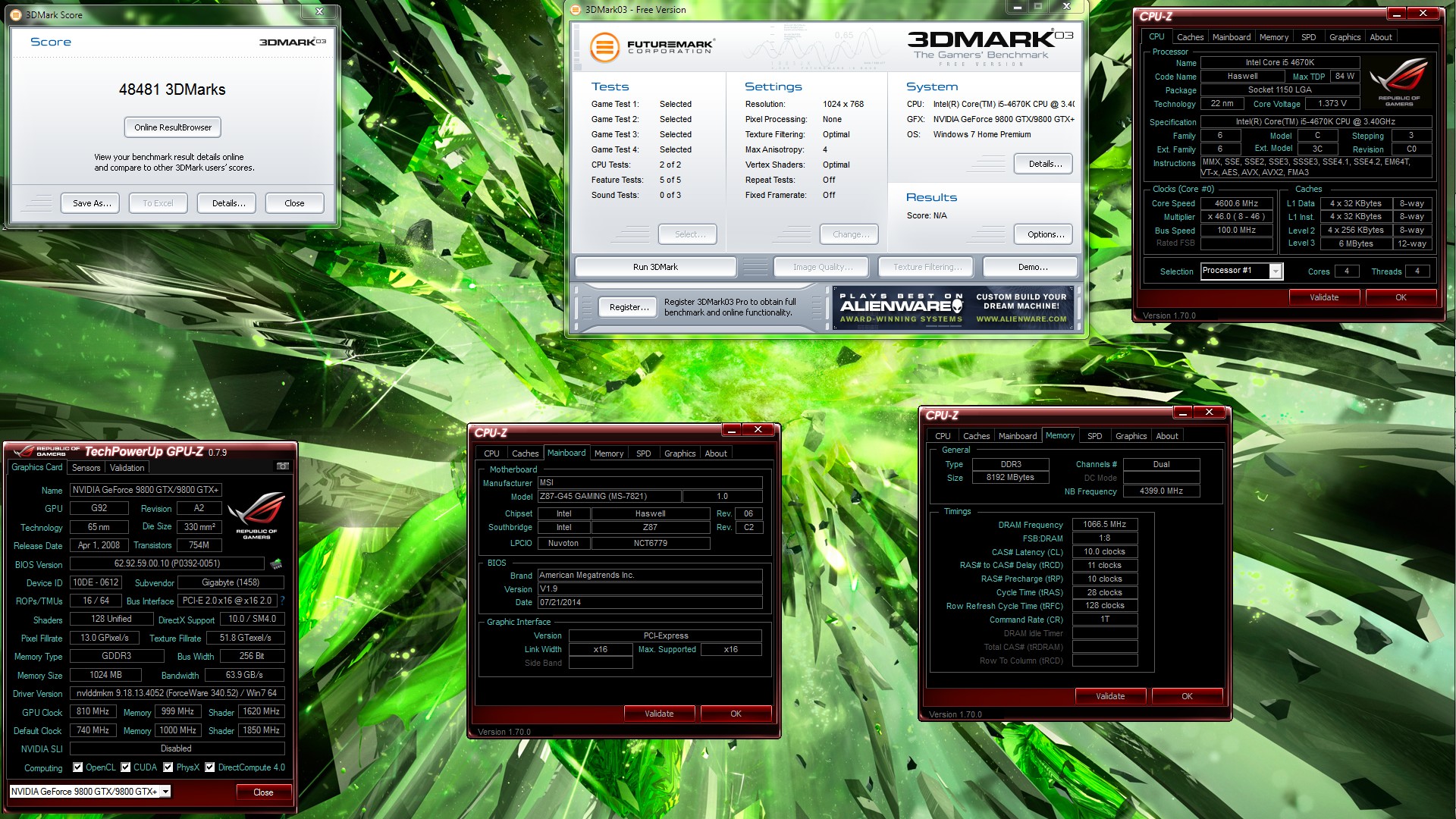Image resolution: width=1456 pixels, height=819 pixels.
Task: Click the To Excel button
Action: (x=158, y=203)
